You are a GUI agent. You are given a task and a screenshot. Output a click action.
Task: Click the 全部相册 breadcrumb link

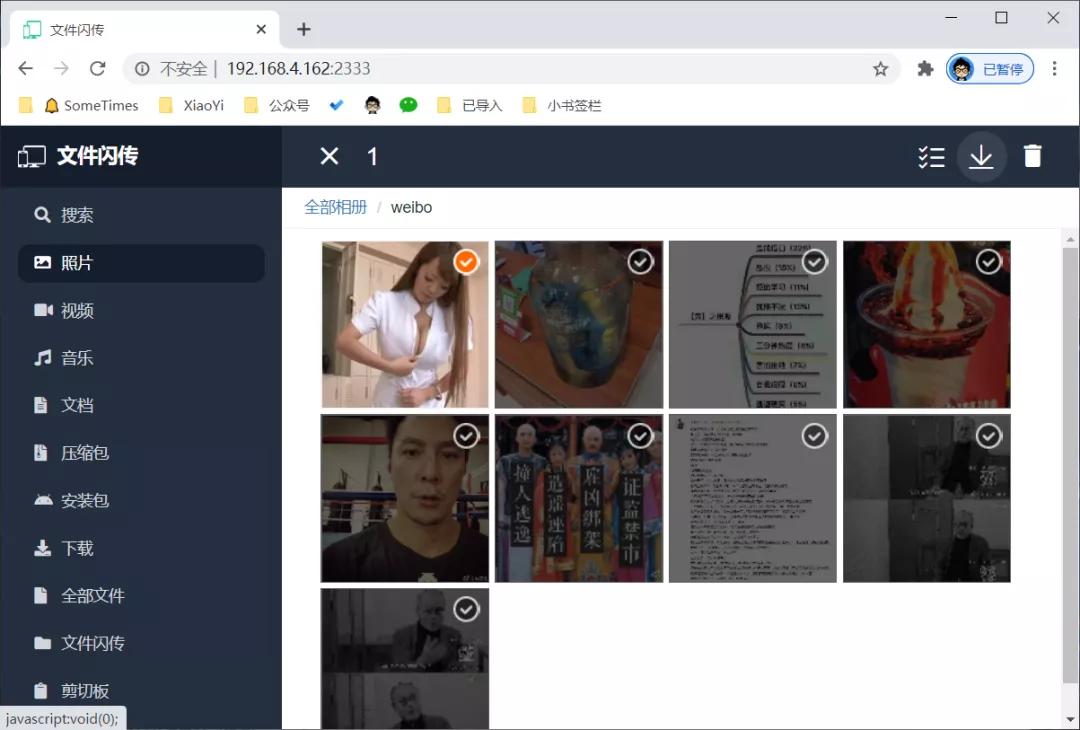pyautogui.click(x=336, y=208)
